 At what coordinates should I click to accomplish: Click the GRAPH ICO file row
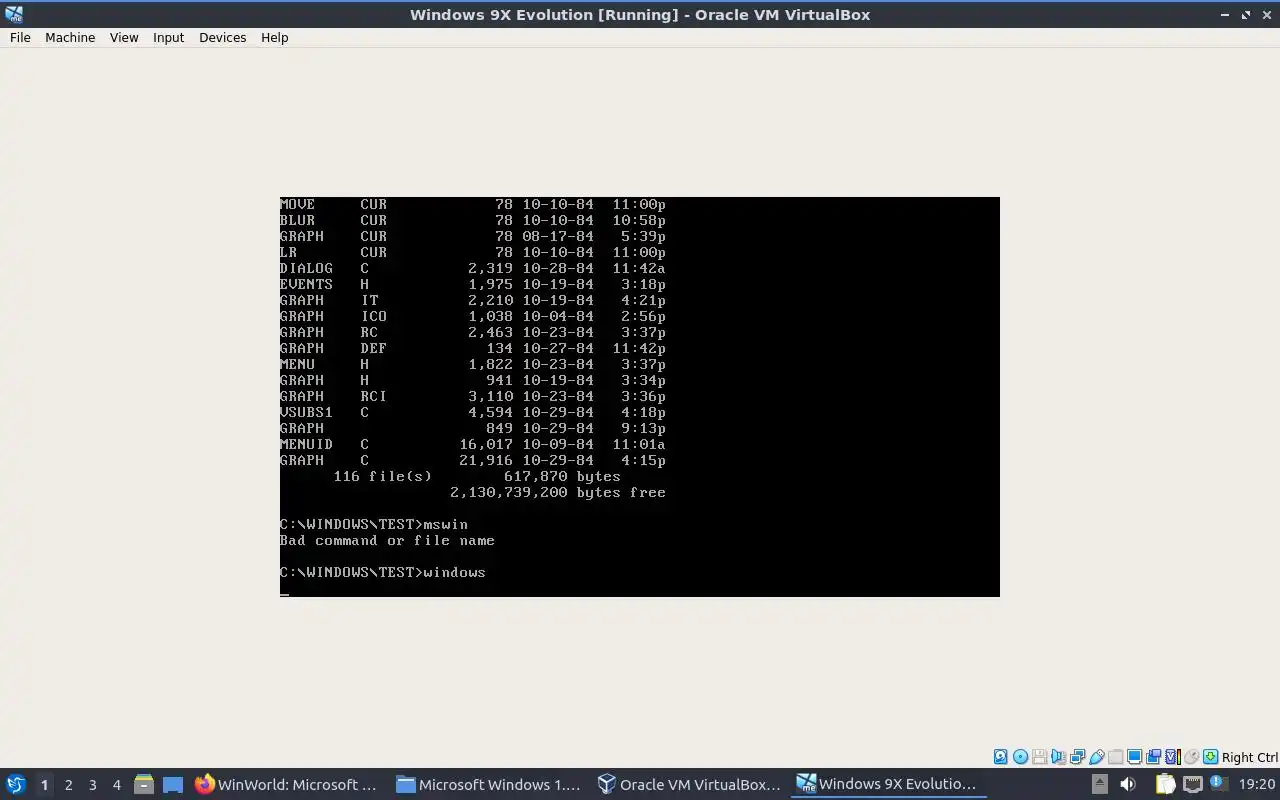click(x=473, y=316)
